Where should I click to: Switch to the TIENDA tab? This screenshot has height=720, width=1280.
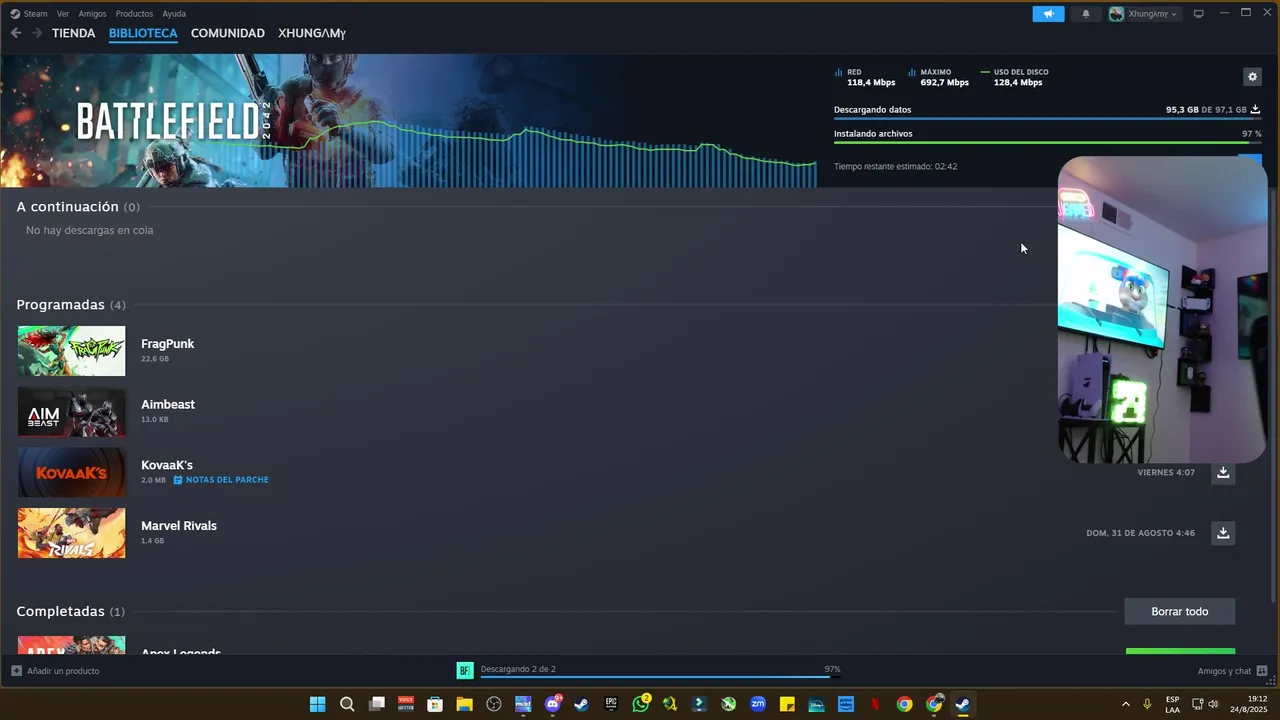[x=73, y=33]
